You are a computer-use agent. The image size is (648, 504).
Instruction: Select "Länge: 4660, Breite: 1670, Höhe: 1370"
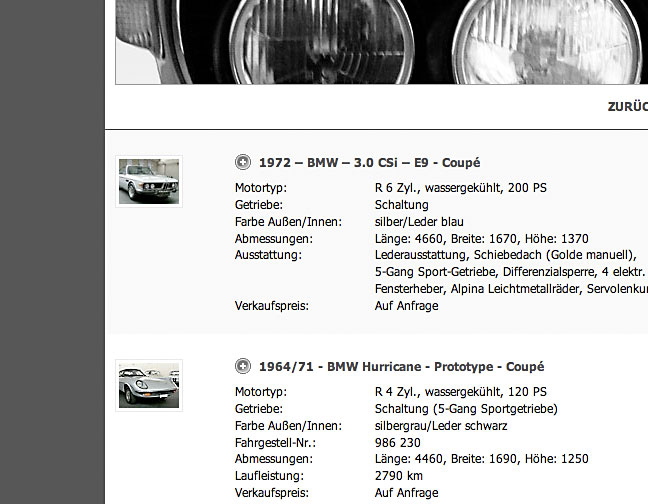[x=481, y=239]
